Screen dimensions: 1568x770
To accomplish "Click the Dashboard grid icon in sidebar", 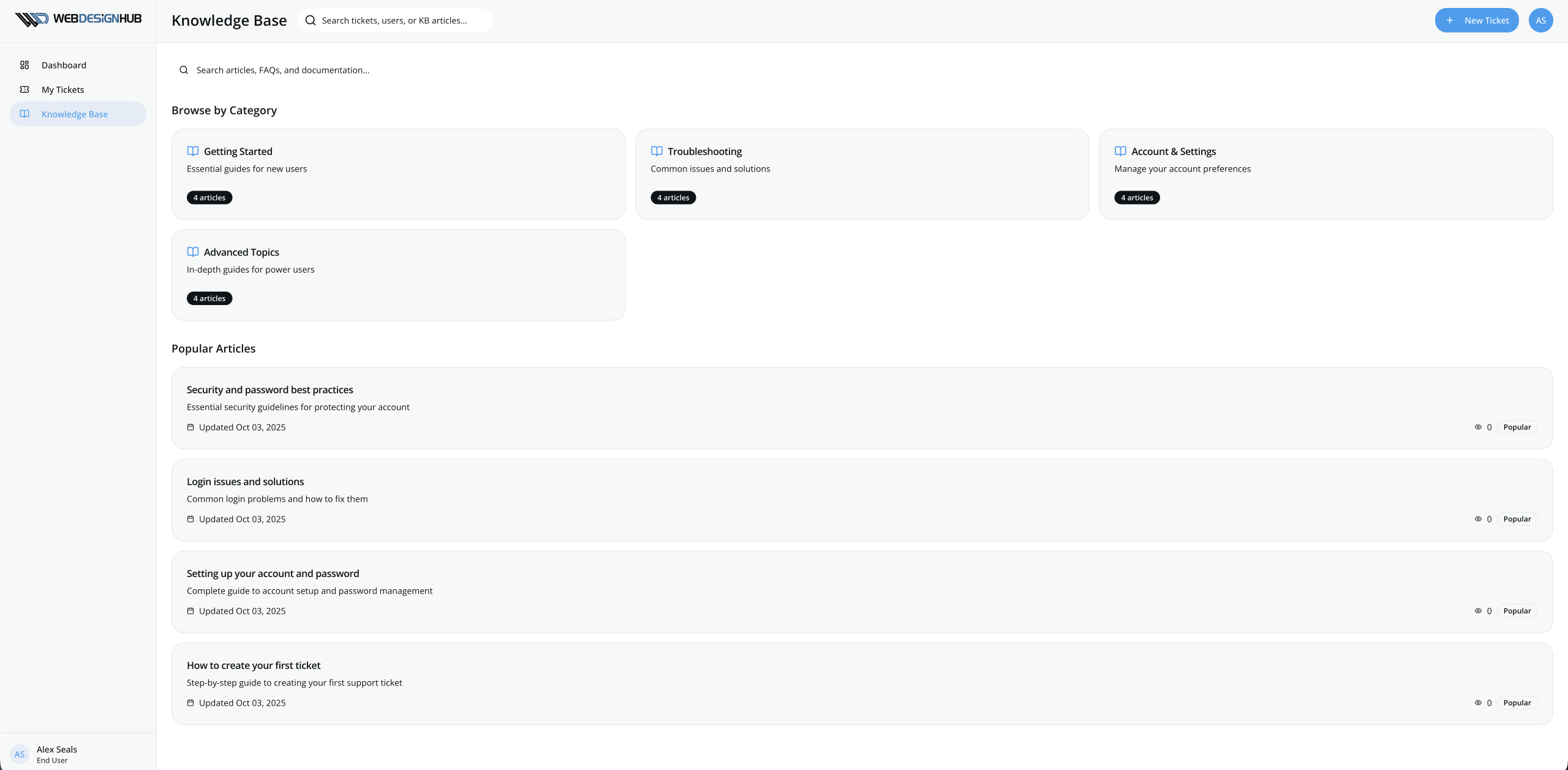I will pyautogui.click(x=24, y=65).
